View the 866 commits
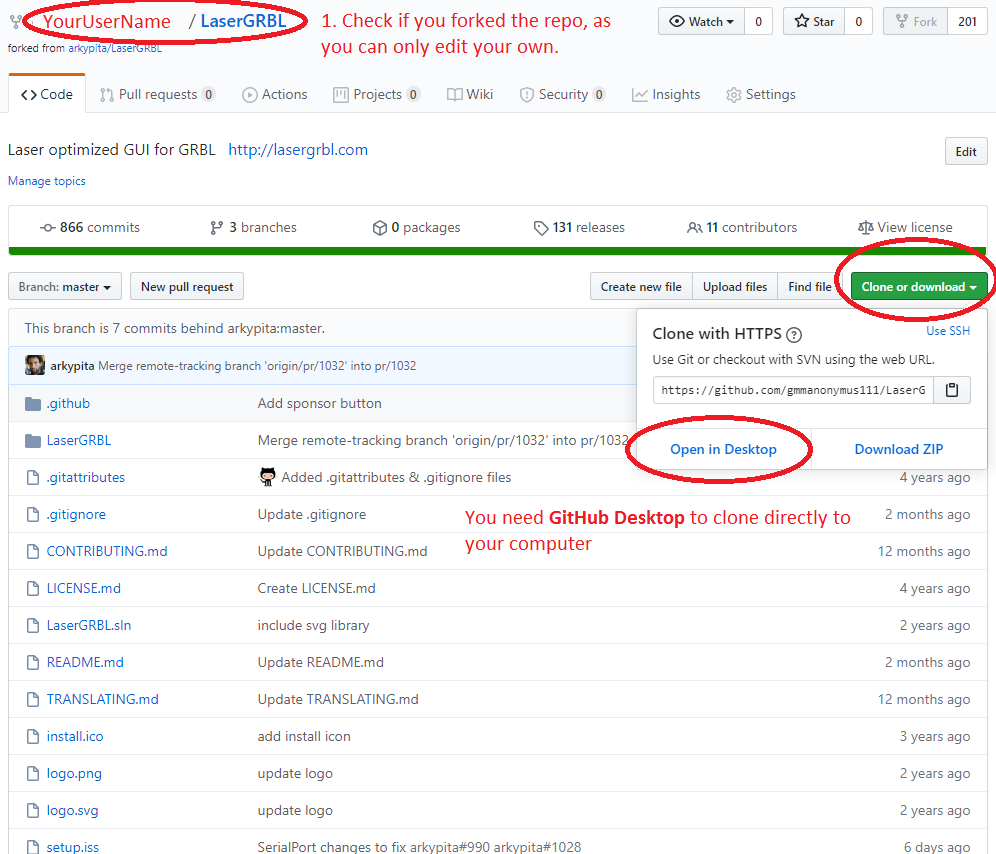The image size is (996, 854). pos(90,227)
